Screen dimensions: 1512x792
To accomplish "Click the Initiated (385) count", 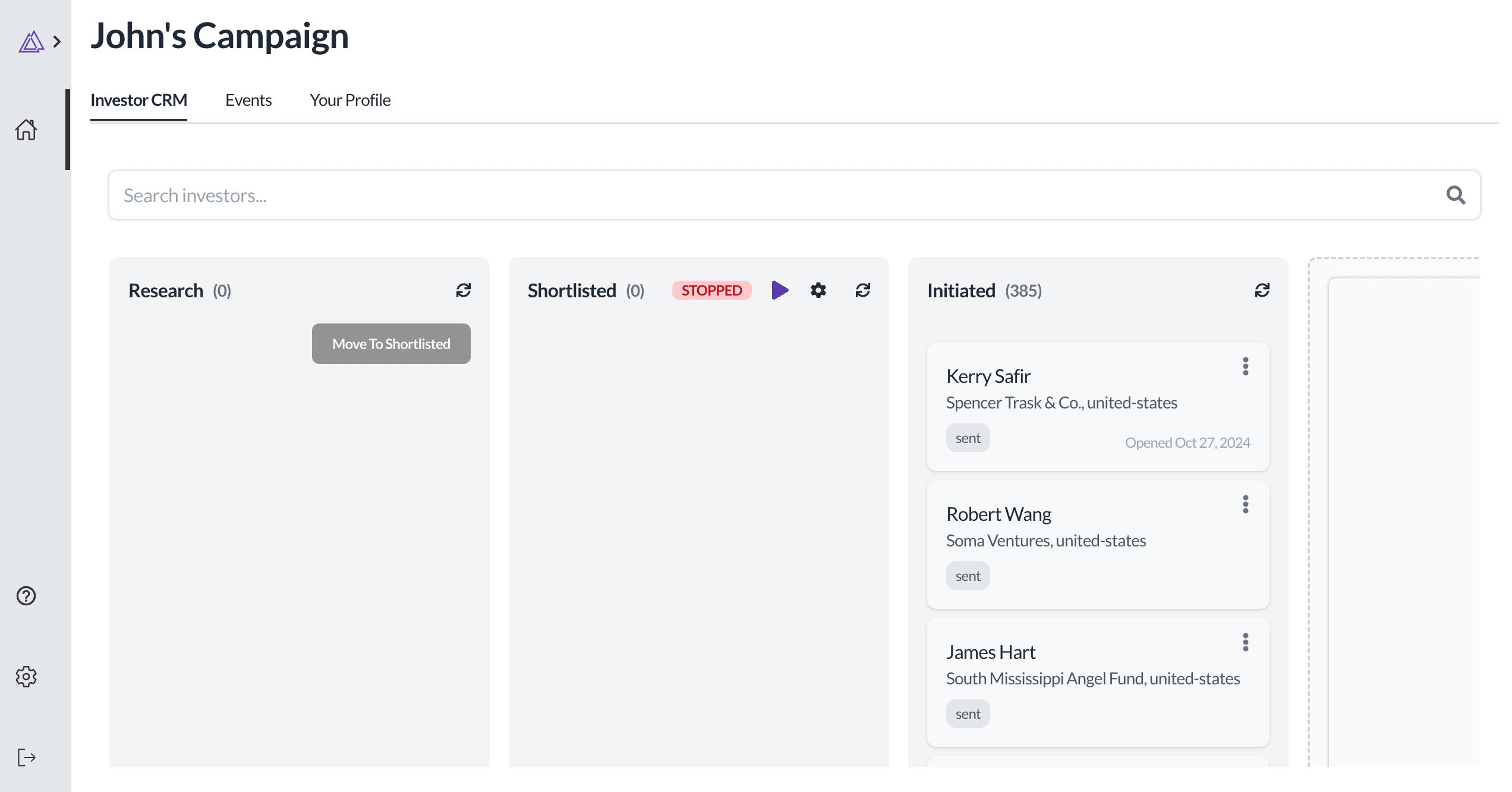I will [1023, 291].
